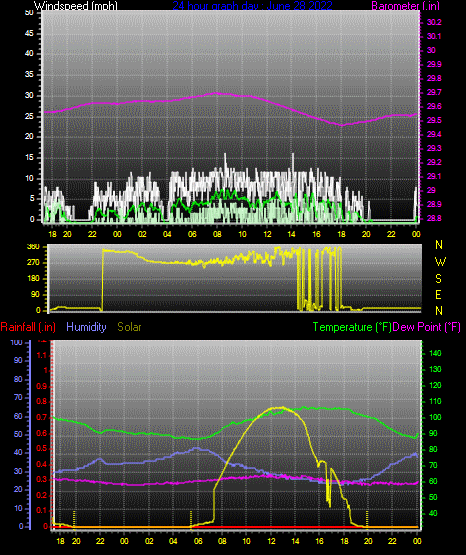Click the 12 hour label under the bottom graph
The width and height of the screenshot is (466, 555).
tap(271, 541)
